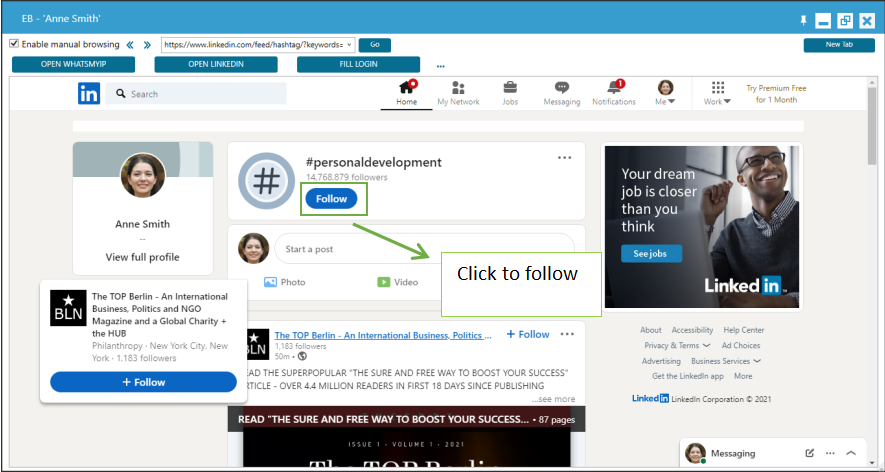This screenshot has height=472, width=885.
Task: Expand Business Services dropdown
Action: point(726,361)
